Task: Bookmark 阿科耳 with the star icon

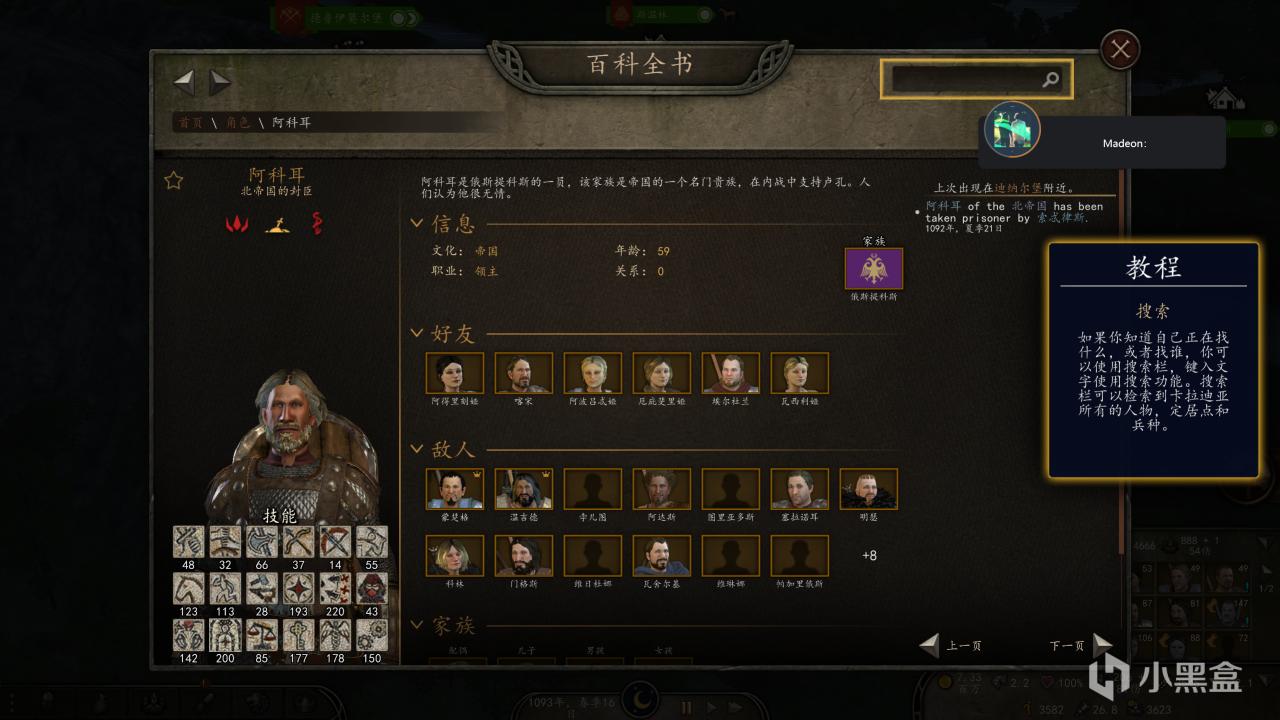Action: click(x=174, y=180)
